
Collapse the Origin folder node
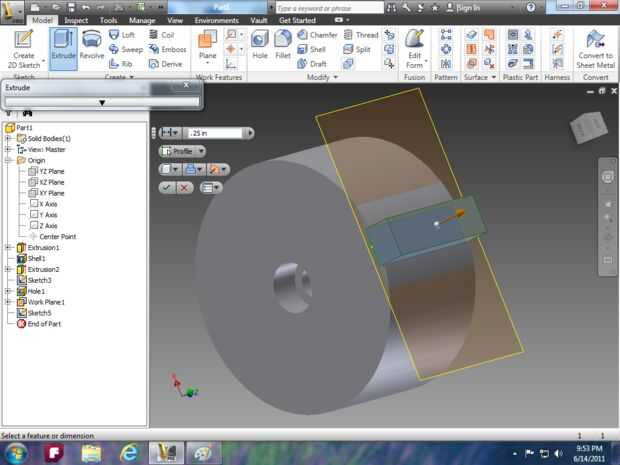(8, 160)
